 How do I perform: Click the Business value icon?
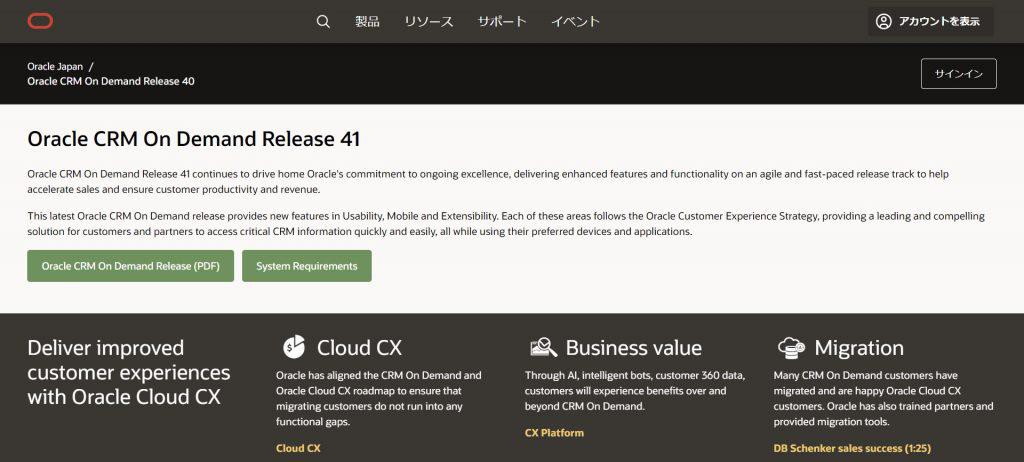click(543, 347)
